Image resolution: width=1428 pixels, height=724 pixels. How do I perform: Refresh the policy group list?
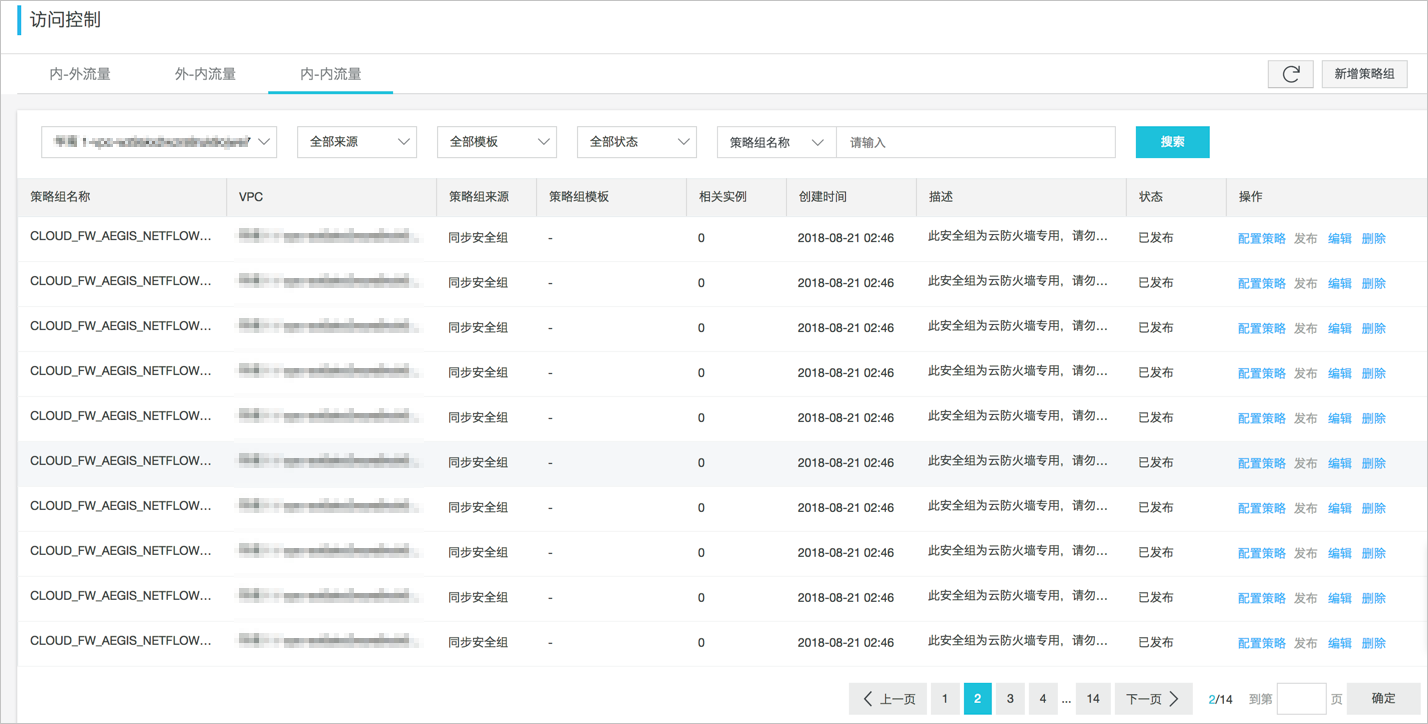pyautogui.click(x=1291, y=74)
